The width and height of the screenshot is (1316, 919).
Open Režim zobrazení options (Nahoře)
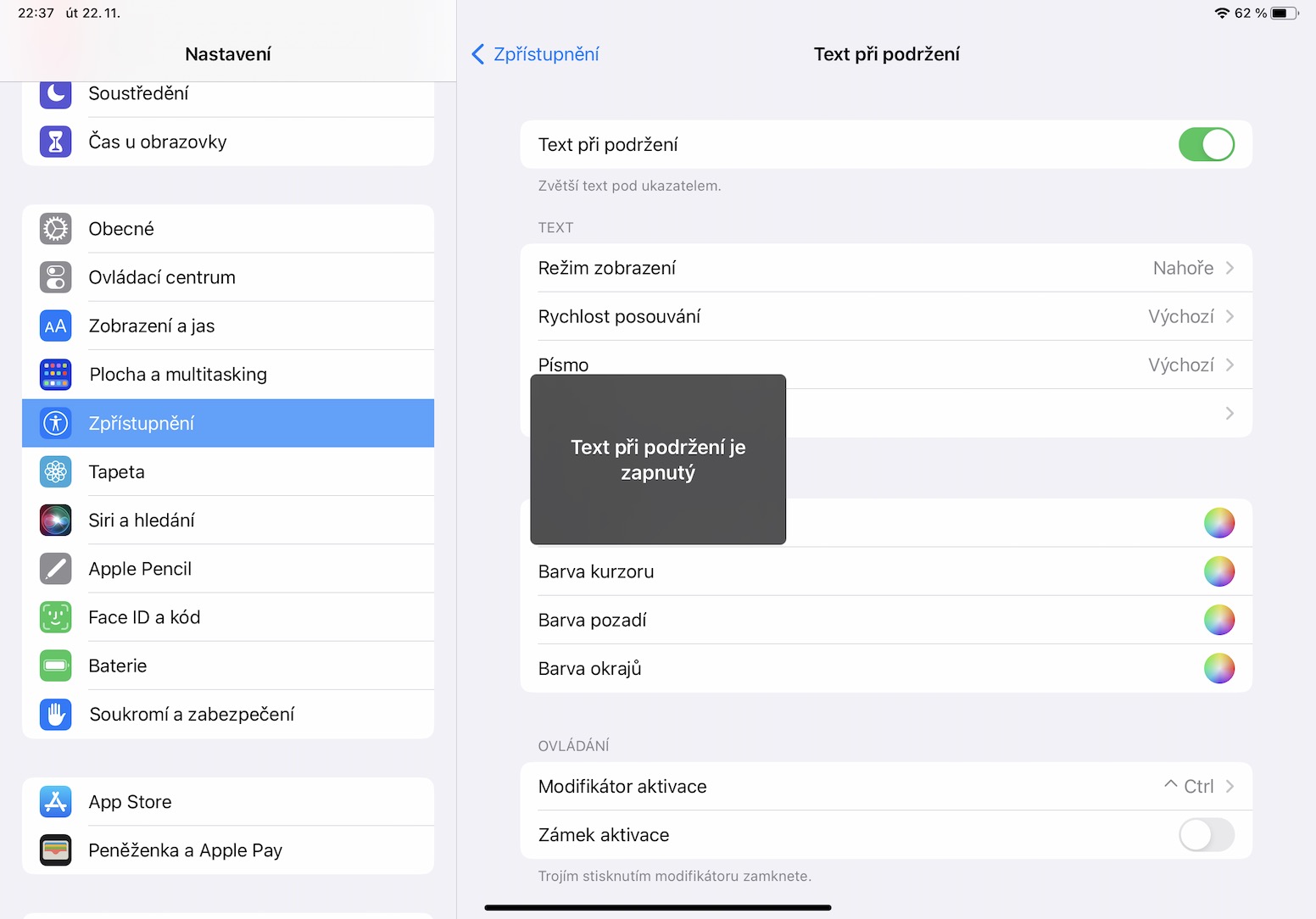pyautogui.click(x=886, y=268)
